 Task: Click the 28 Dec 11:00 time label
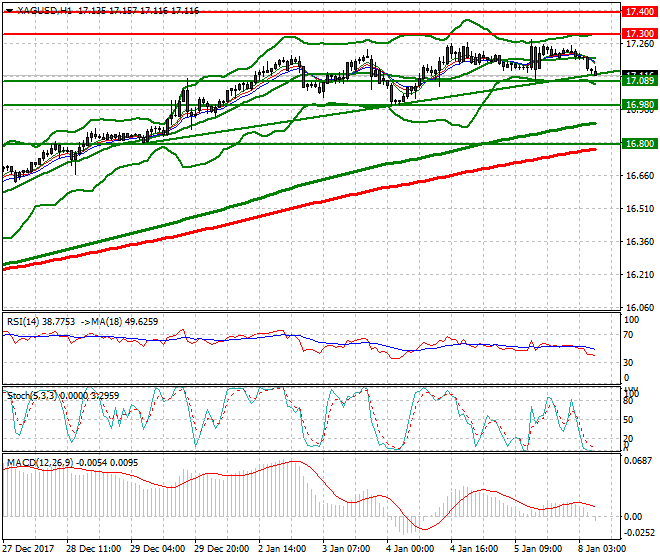[93, 549]
